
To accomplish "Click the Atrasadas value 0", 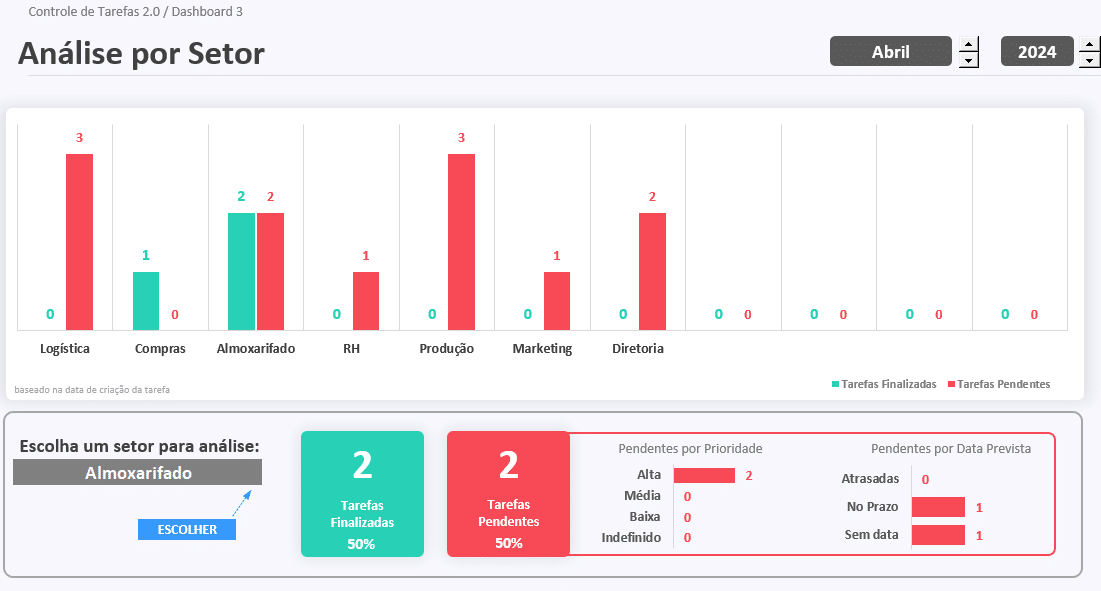I will pos(925,479).
